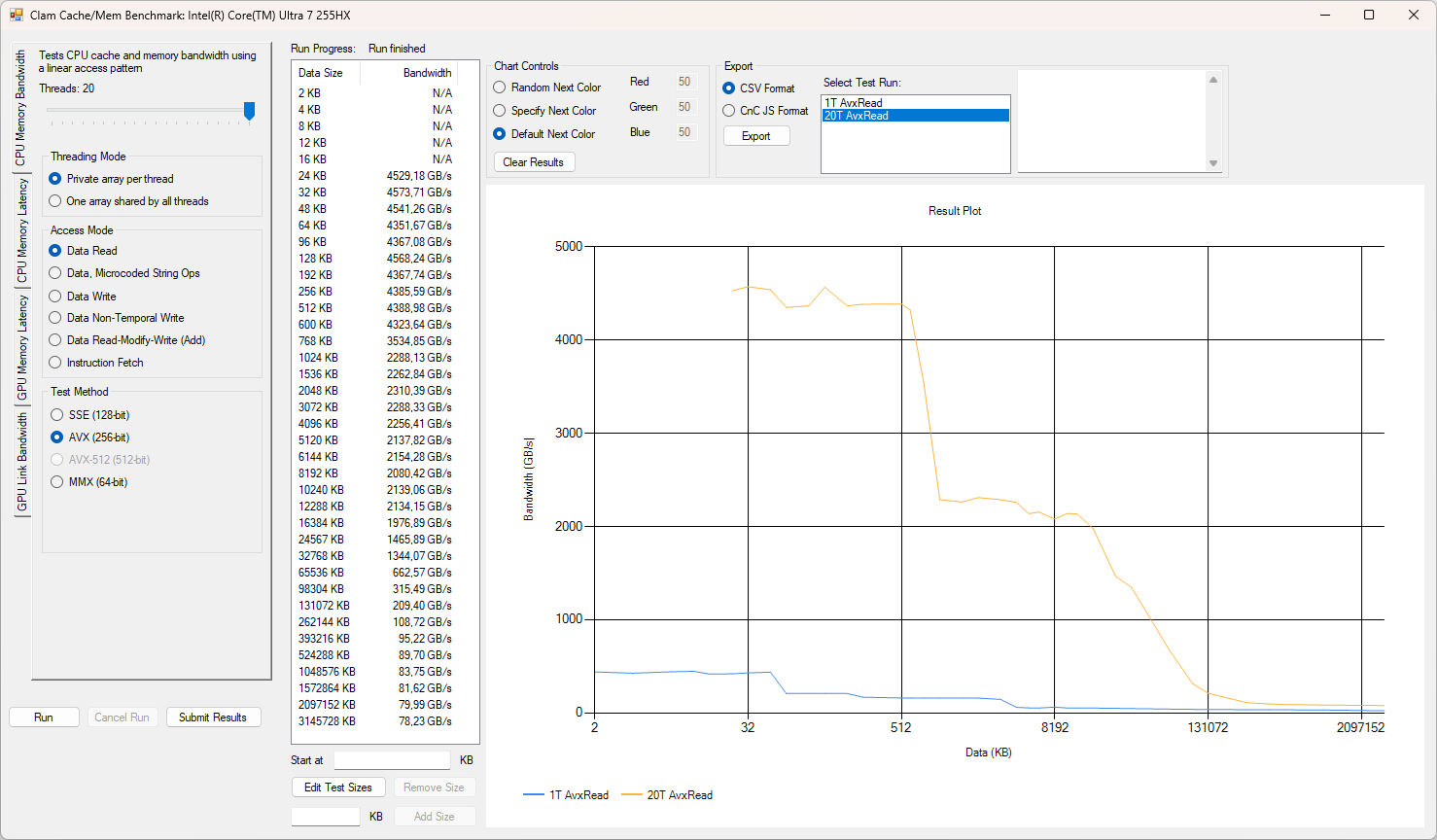Screen dimensions: 1437x840
Task: Select SSE (128-bit) test method
Action: (57, 415)
